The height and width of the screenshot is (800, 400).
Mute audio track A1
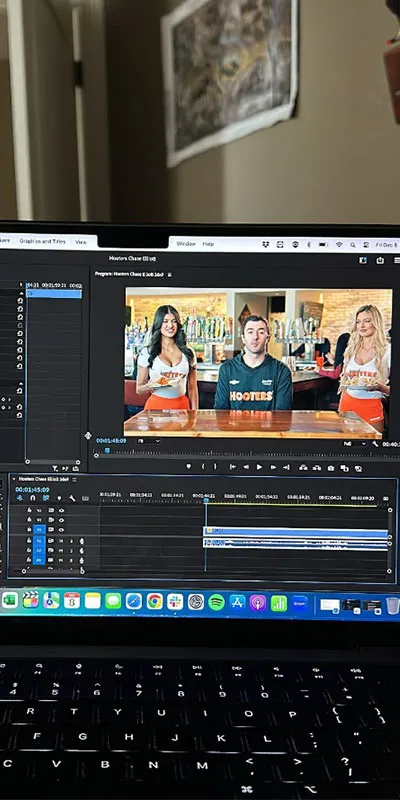tap(61, 541)
